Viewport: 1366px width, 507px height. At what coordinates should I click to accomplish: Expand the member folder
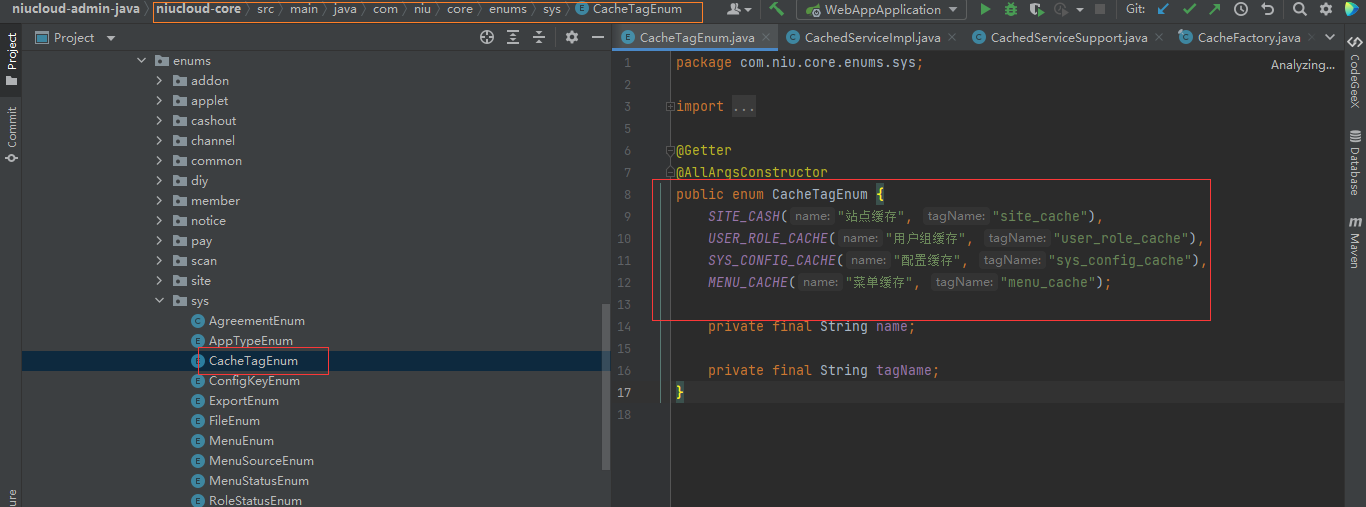click(159, 201)
